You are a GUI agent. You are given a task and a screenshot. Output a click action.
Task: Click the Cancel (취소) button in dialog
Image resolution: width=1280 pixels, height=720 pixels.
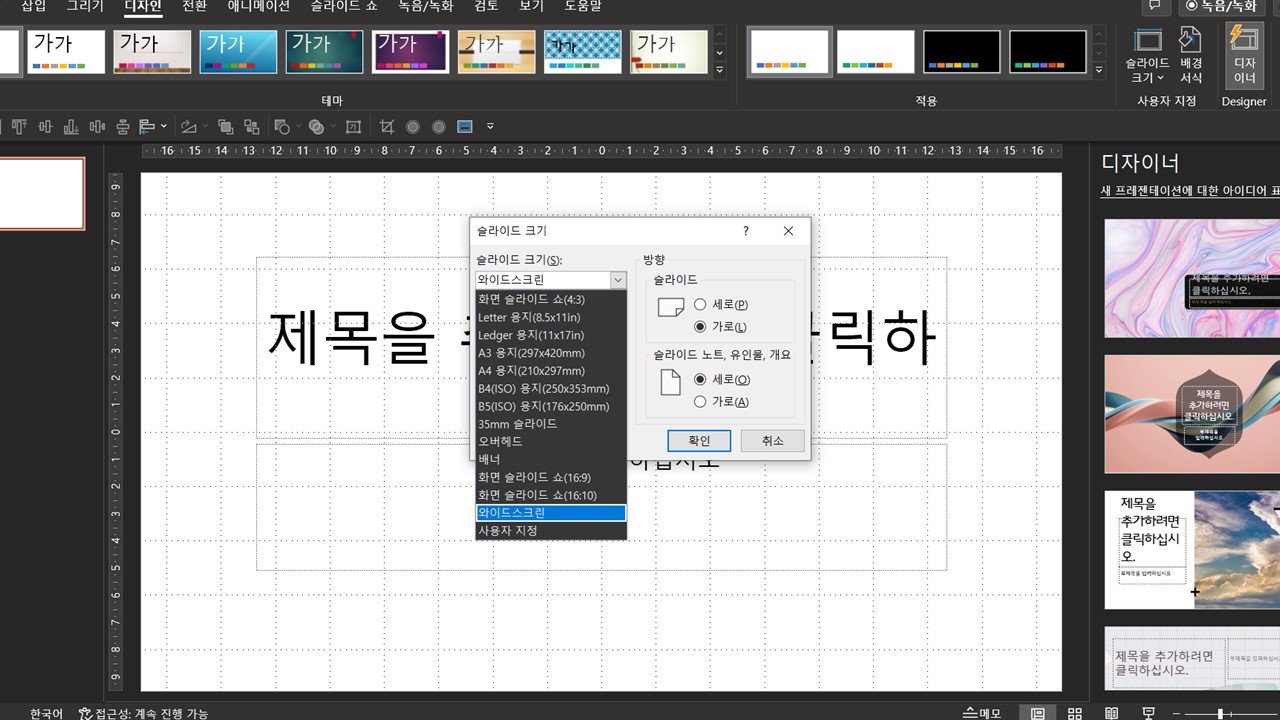coord(773,441)
